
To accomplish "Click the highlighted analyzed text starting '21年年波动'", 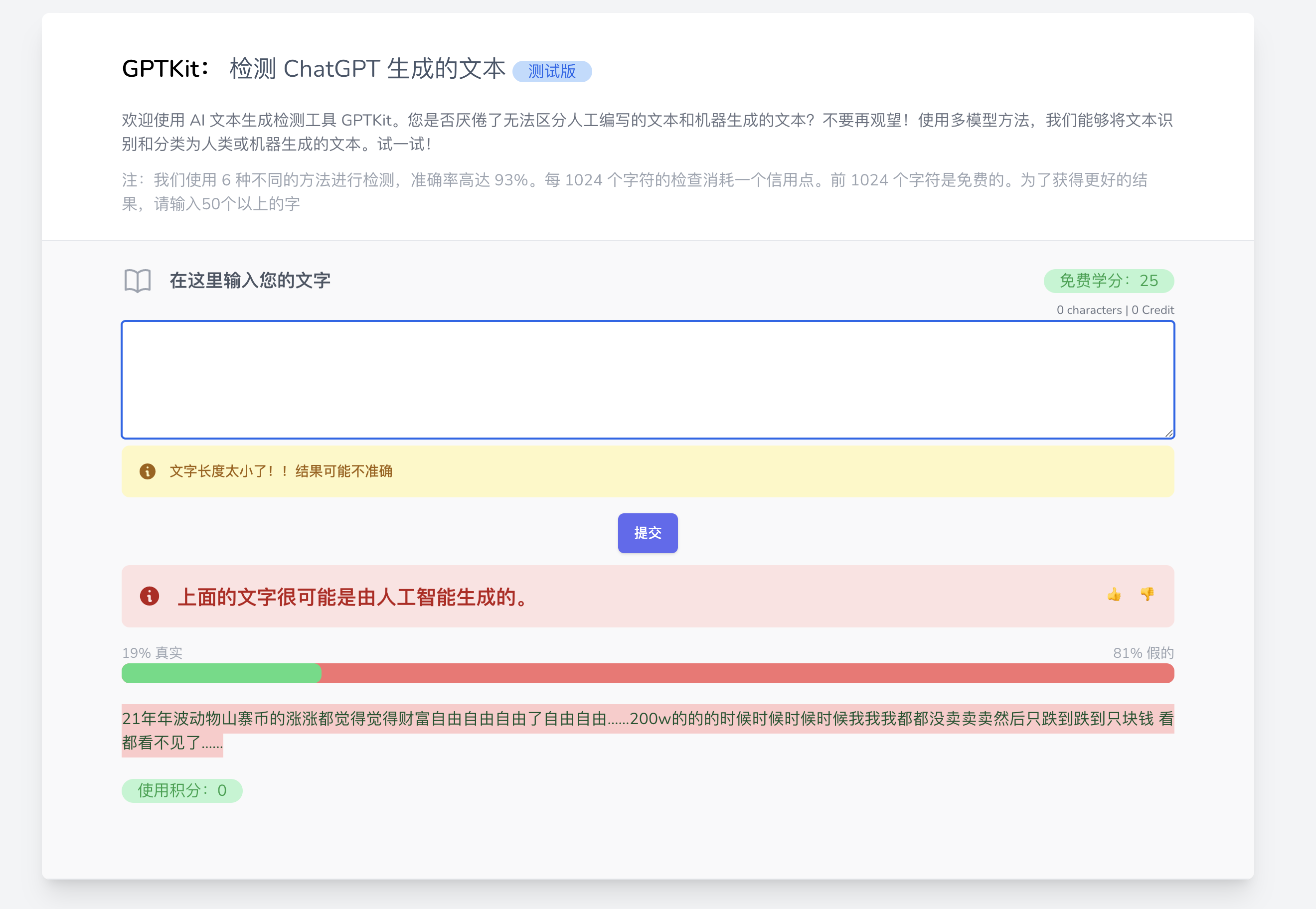I will point(648,731).
